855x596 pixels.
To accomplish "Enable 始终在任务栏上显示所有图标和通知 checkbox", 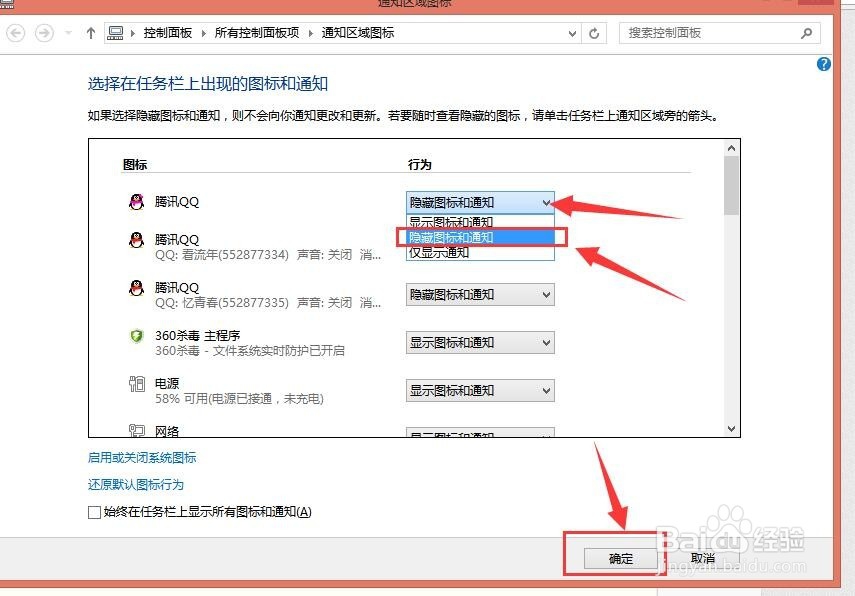I will coord(94,512).
